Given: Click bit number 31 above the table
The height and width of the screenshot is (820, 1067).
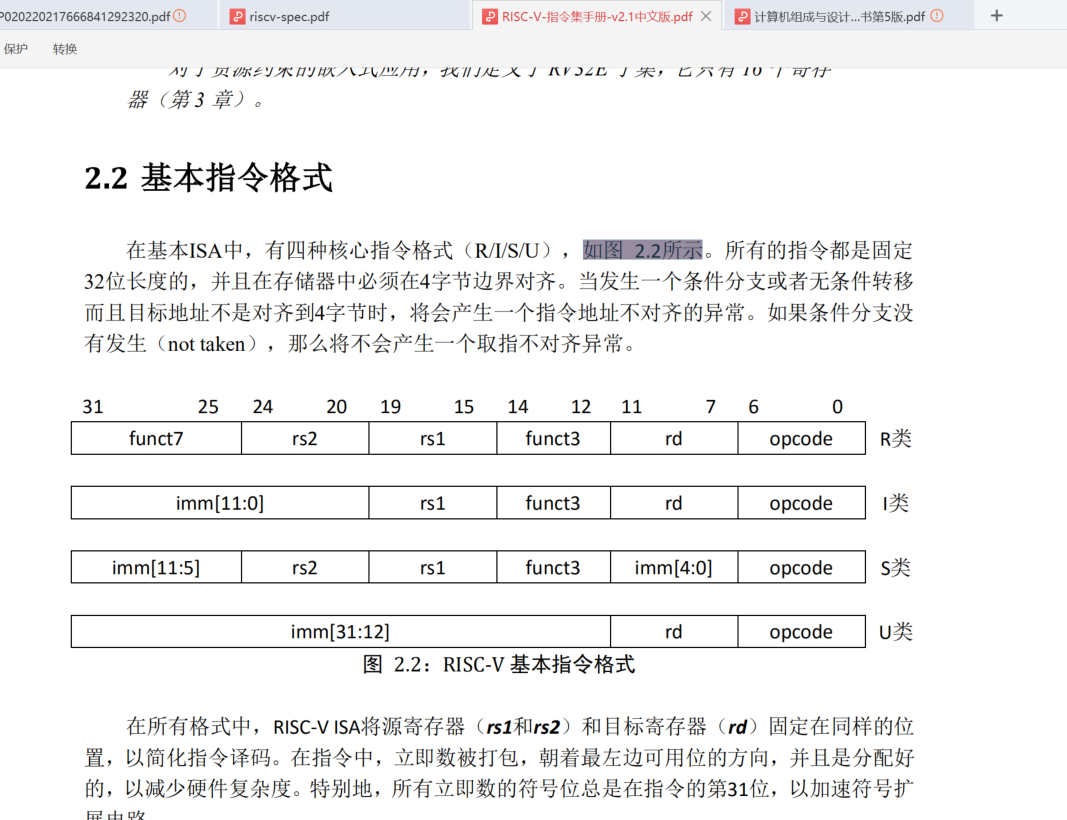Looking at the screenshot, I should pyautogui.click(x=93, y=407).
